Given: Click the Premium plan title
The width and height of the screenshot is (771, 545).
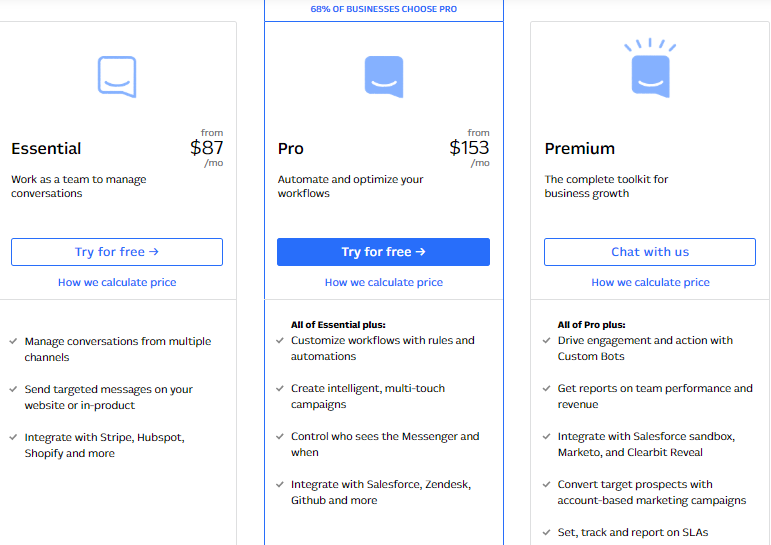Looking at the screenshot, I should pyautogui.click(x=580, y=149).
